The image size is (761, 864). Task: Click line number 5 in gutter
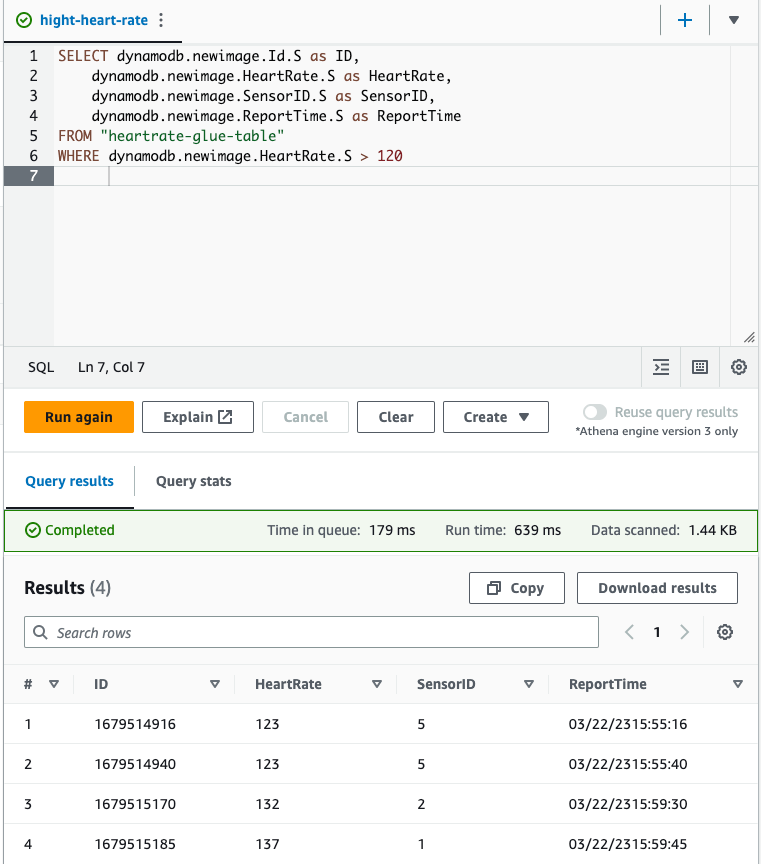[34, 136]
